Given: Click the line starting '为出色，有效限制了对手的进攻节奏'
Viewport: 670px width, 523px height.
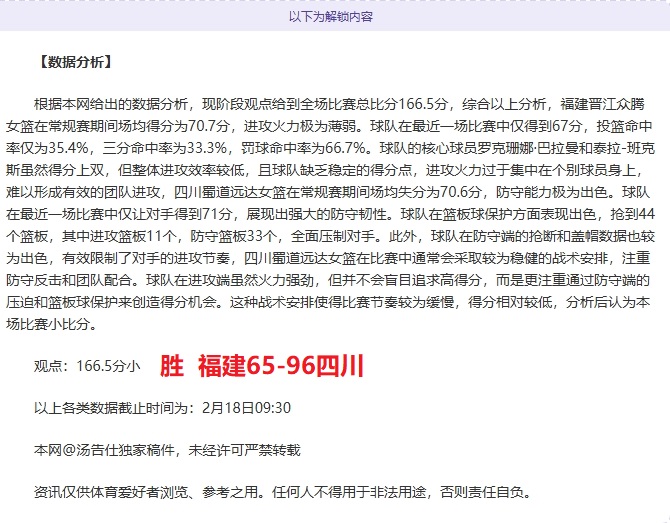Looking at the screenshot, I should pos(328,258).
